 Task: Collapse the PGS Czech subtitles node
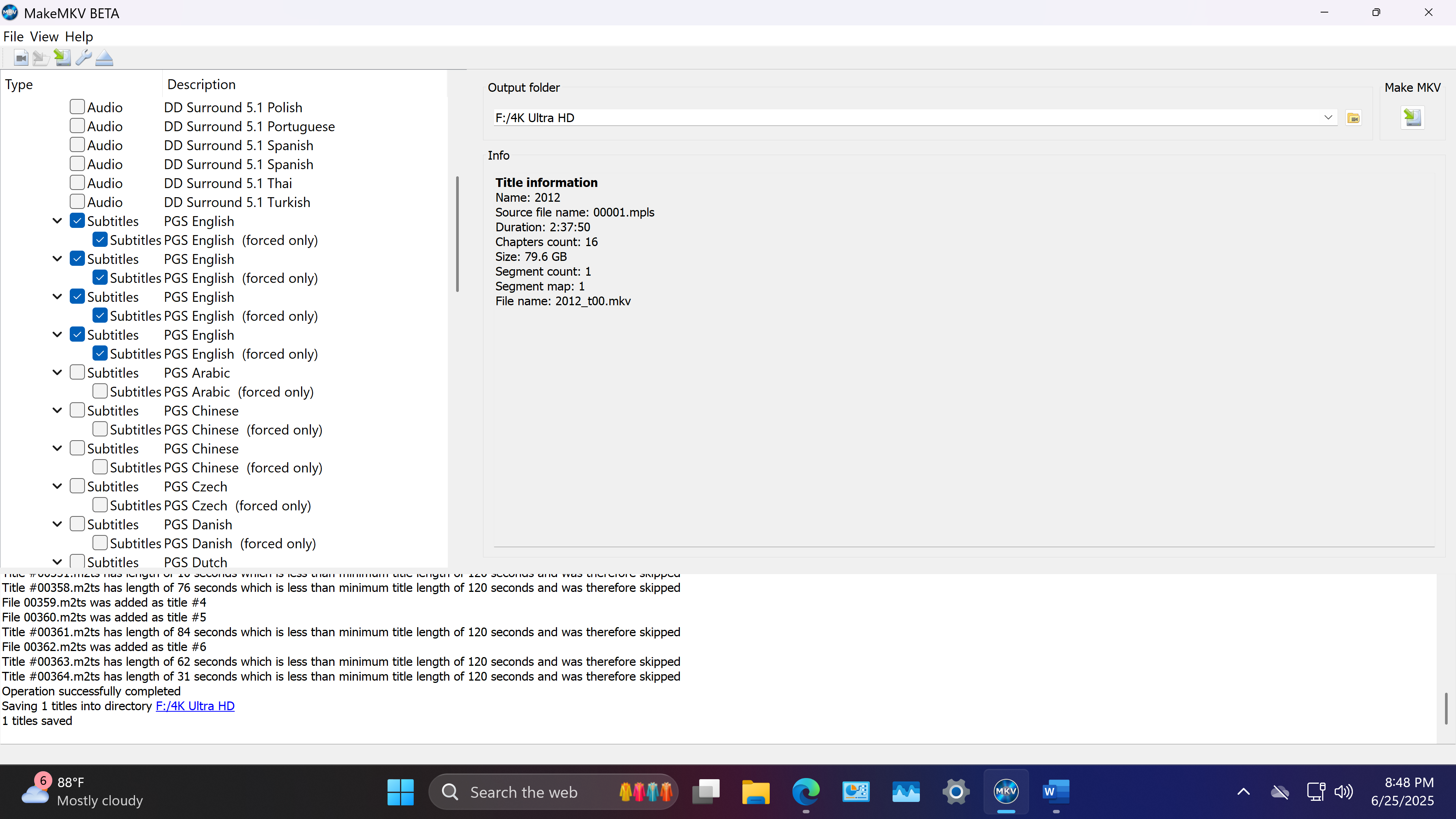57,486
